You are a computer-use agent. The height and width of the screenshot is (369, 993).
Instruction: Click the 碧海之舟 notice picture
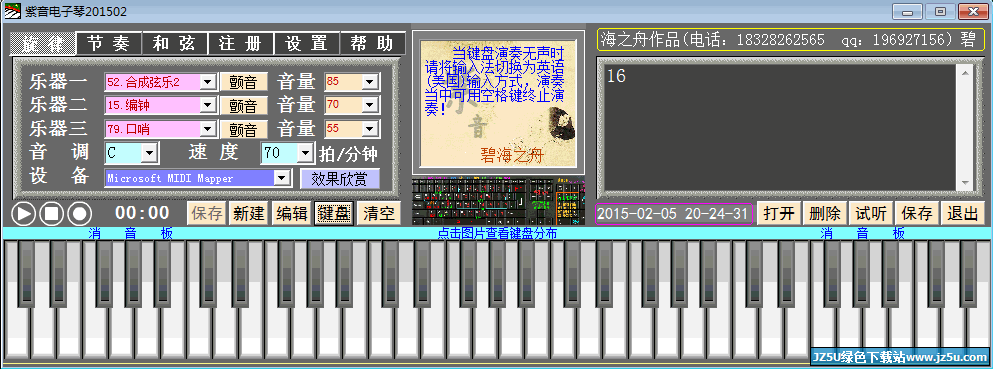[x=498, y=103]
